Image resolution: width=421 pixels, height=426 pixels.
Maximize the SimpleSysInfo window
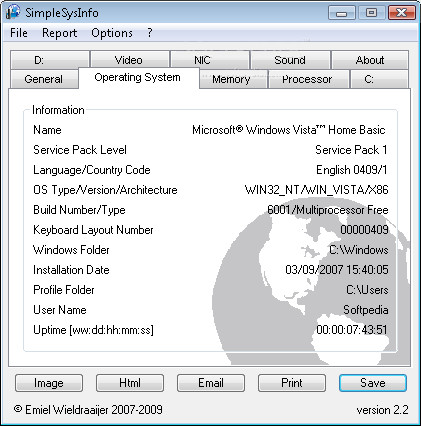coord(371,13)
